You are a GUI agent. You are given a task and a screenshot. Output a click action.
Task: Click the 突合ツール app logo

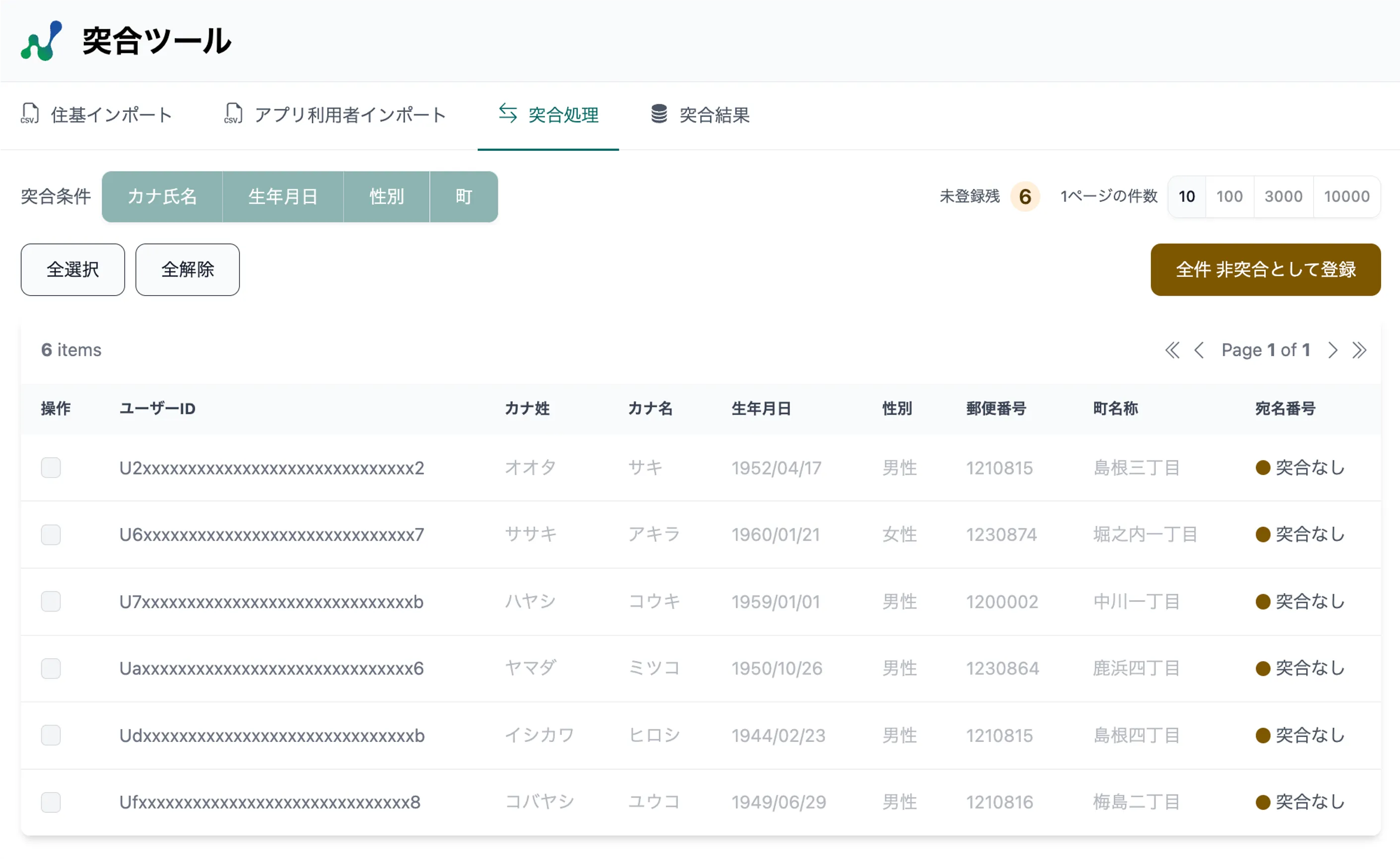click(x=42, y=41)
